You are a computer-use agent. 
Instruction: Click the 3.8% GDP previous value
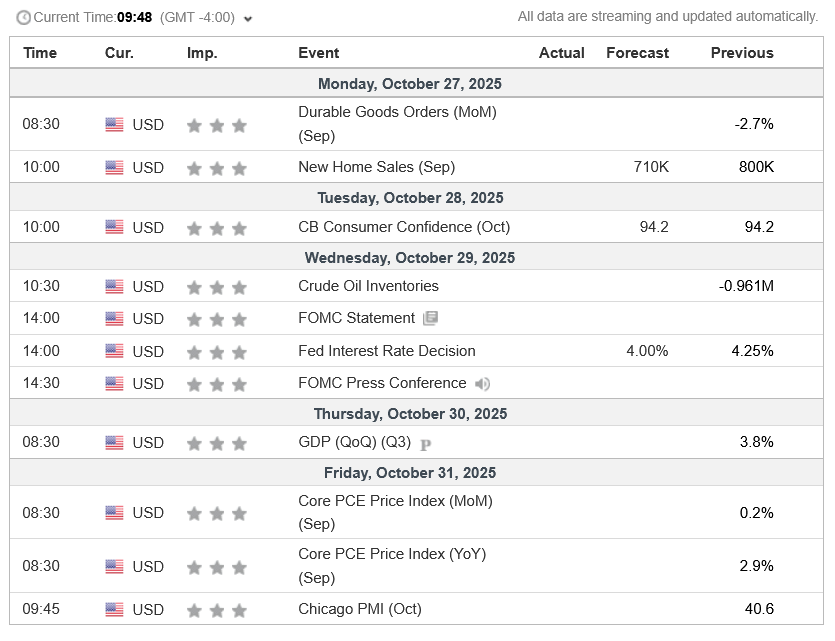757,442
